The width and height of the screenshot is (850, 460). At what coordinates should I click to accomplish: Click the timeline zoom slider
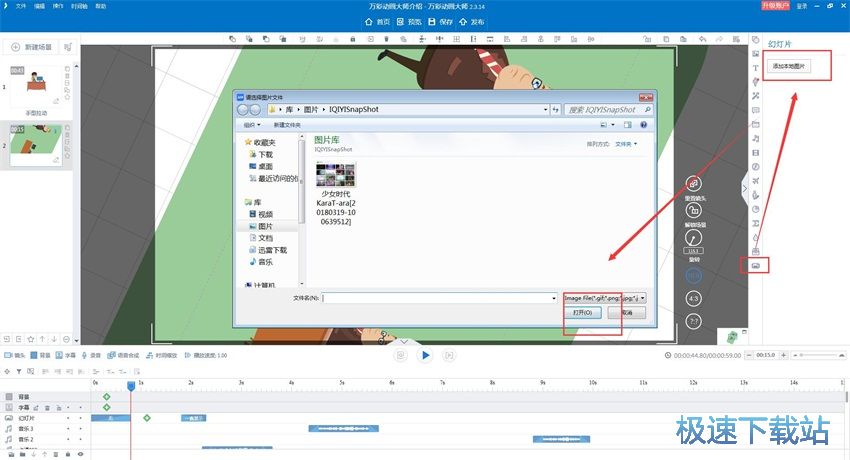coord(818,355)
